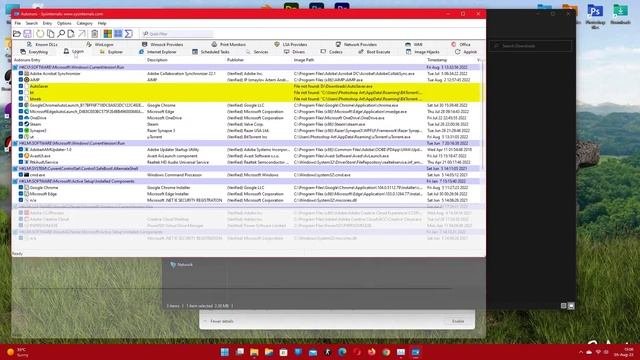Click the Sigma VirusTotal toolbar icon
The height and width of the screenshot is (360, 640).
129,33
